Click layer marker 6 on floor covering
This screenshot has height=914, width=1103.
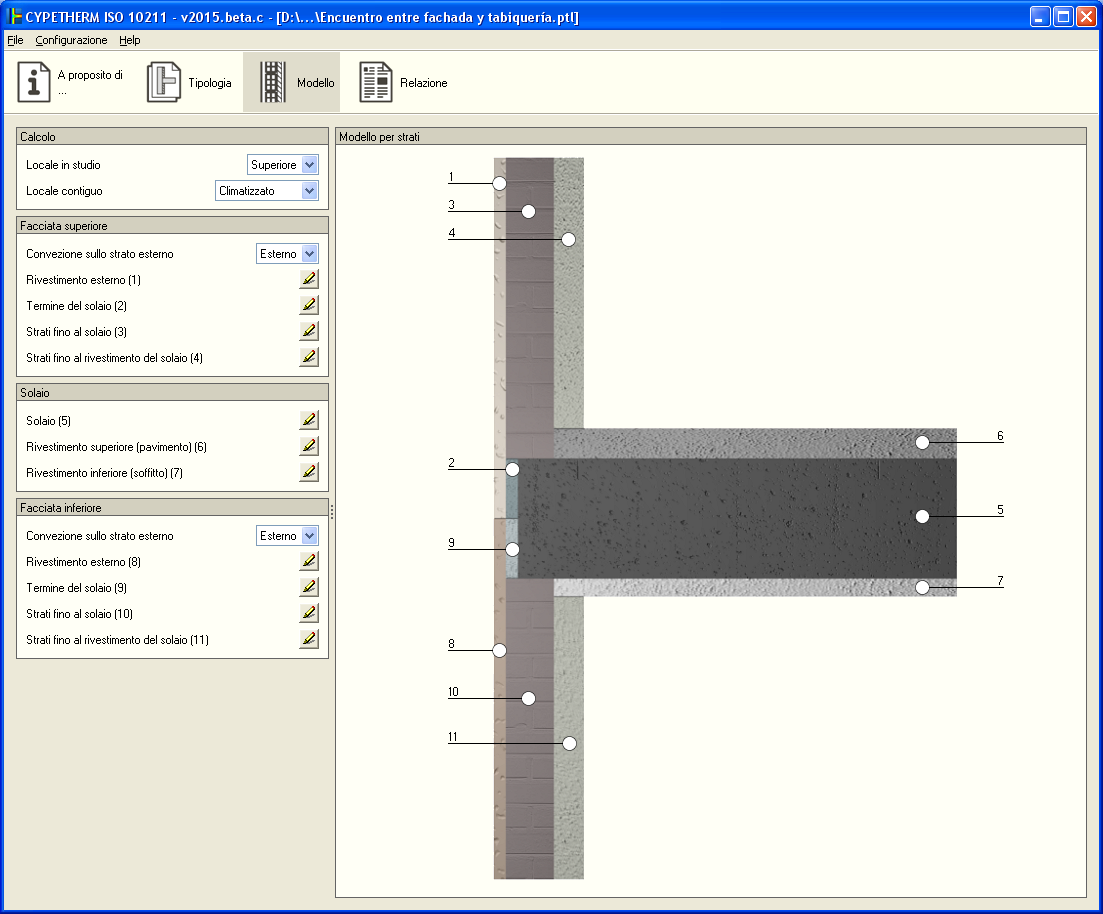(x=922, y=443)
